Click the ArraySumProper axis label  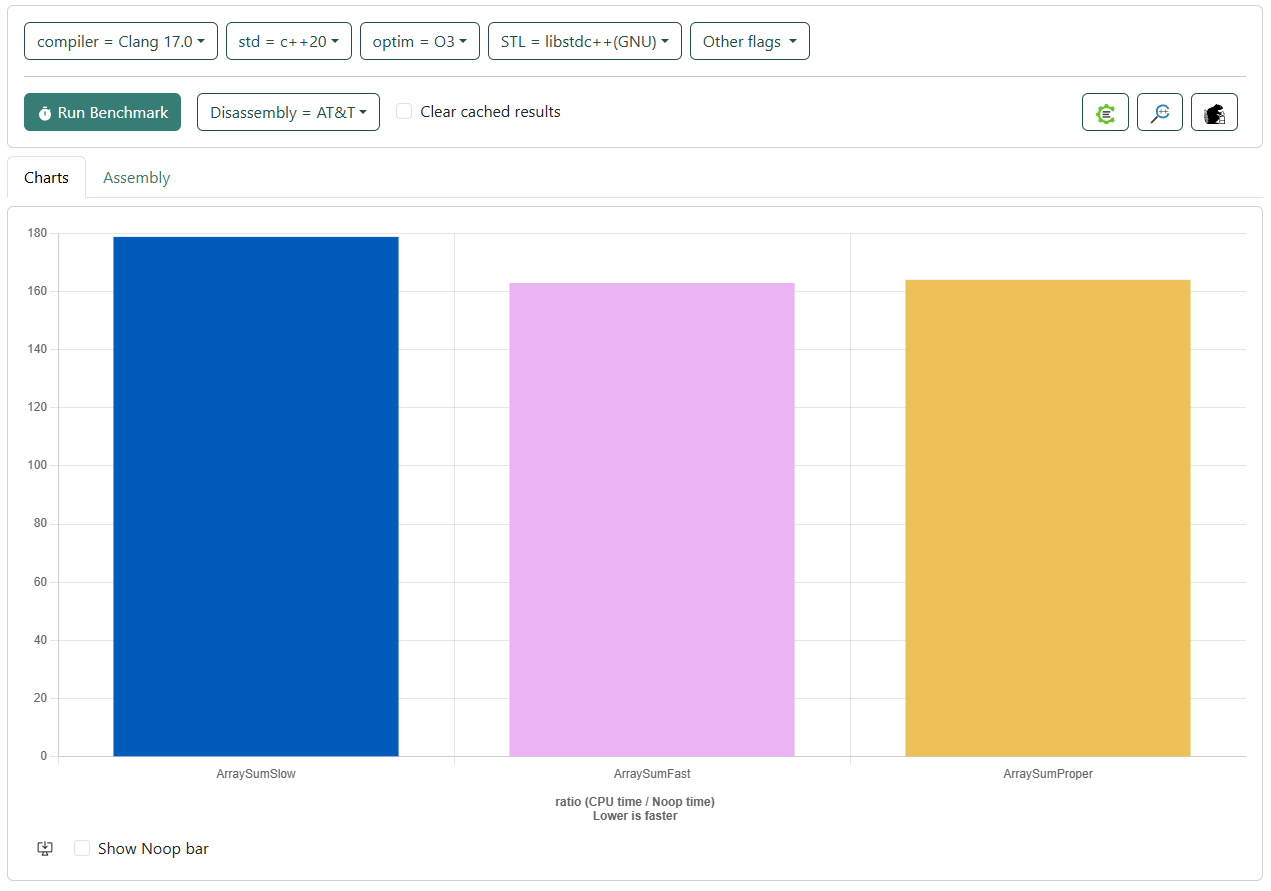click(1048, 774)
